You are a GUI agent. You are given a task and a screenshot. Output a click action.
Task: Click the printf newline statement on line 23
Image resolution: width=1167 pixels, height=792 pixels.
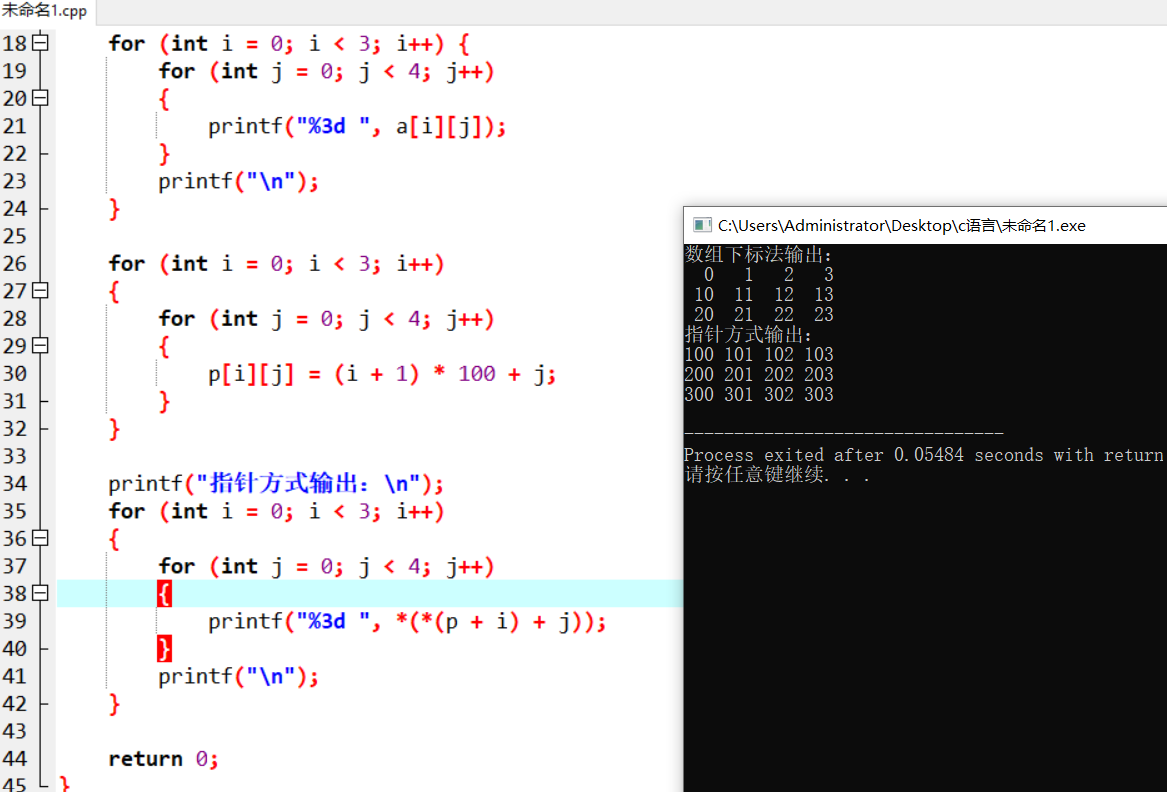238,182
